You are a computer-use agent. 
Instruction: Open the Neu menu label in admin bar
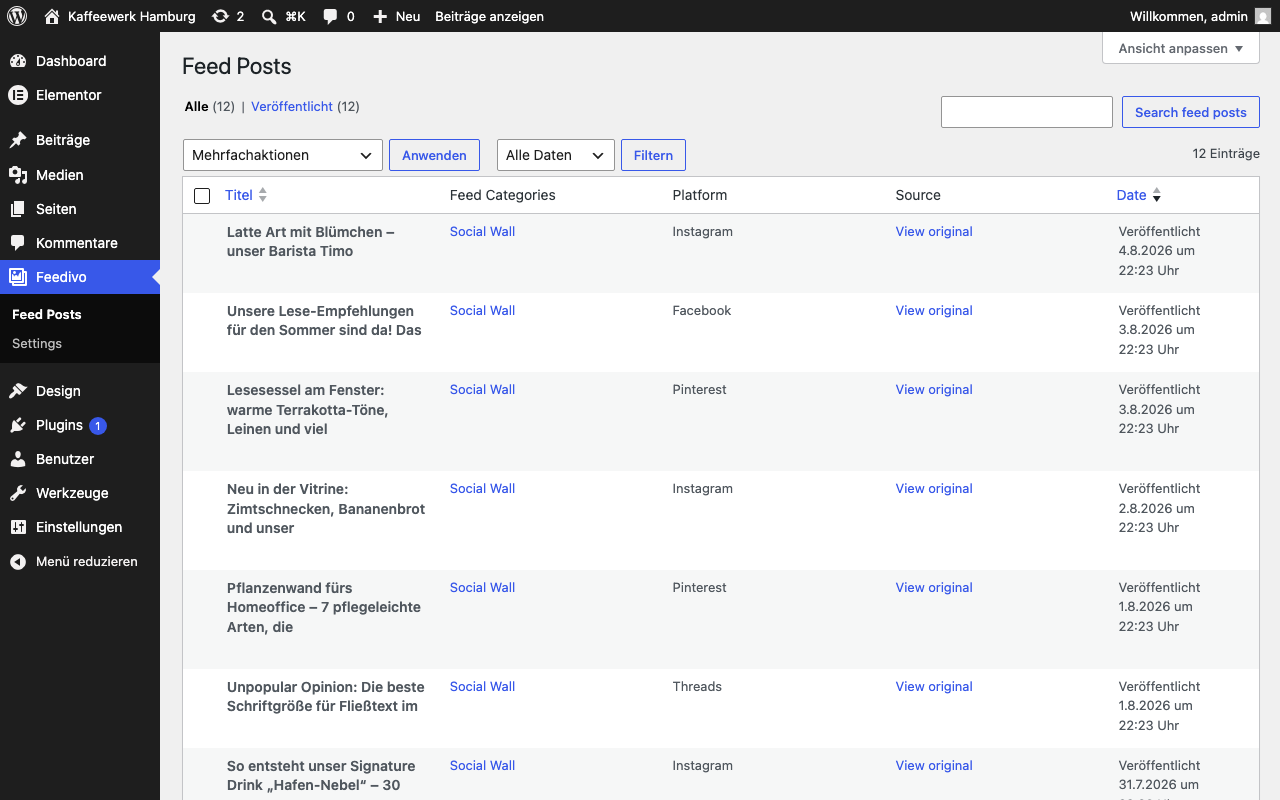(x=408, y=16)
